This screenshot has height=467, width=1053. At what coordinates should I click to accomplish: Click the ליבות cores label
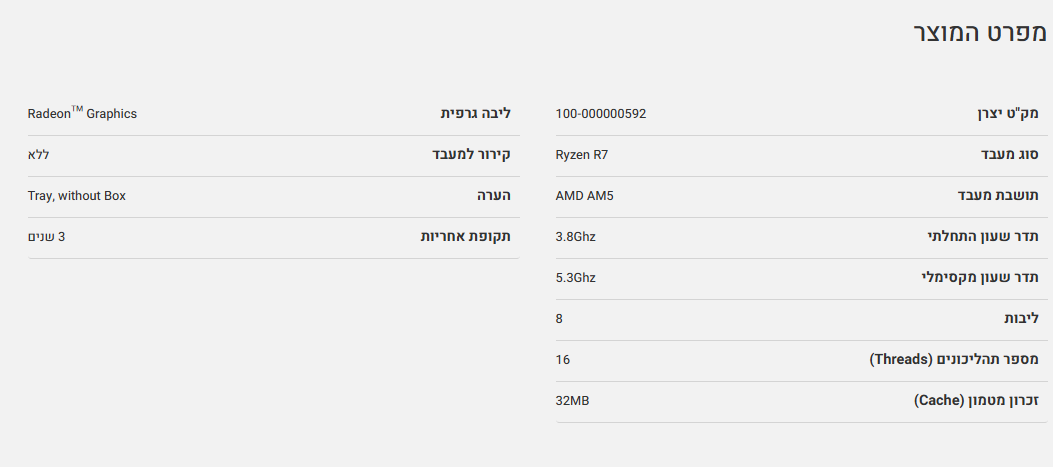(x=1021, y=319)
